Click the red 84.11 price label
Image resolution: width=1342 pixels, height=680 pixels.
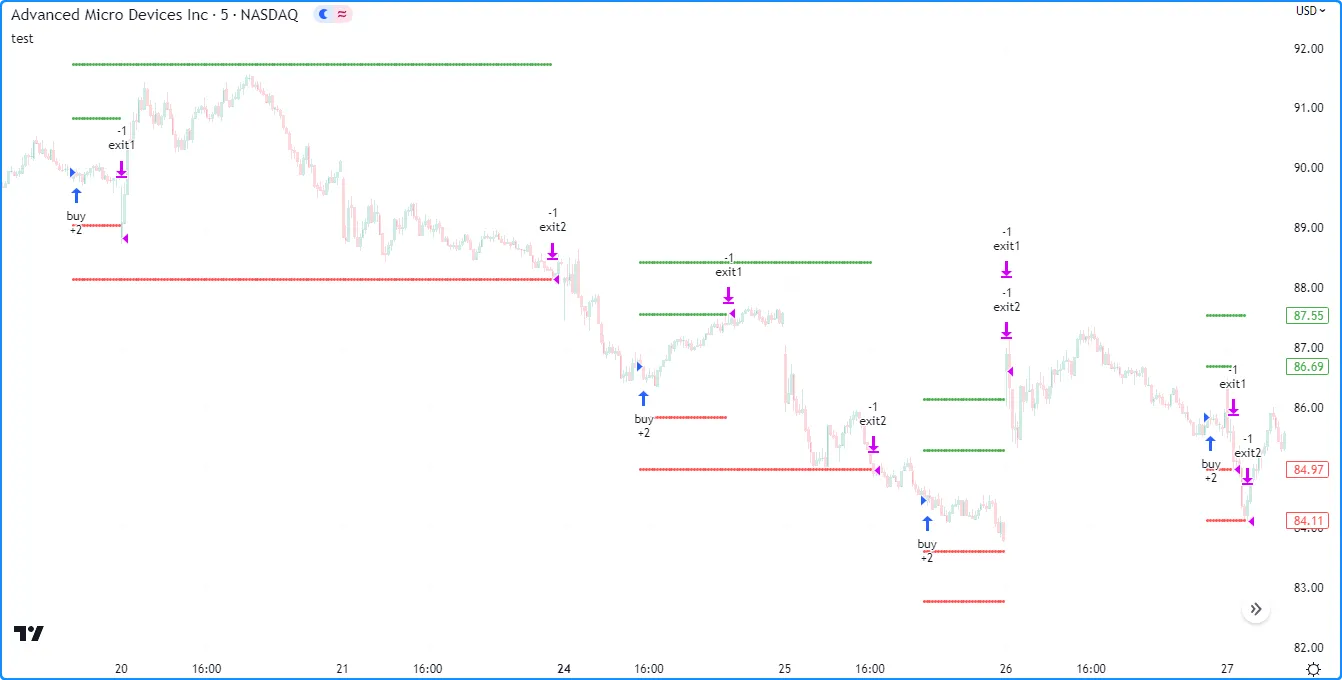(1308, 520)
